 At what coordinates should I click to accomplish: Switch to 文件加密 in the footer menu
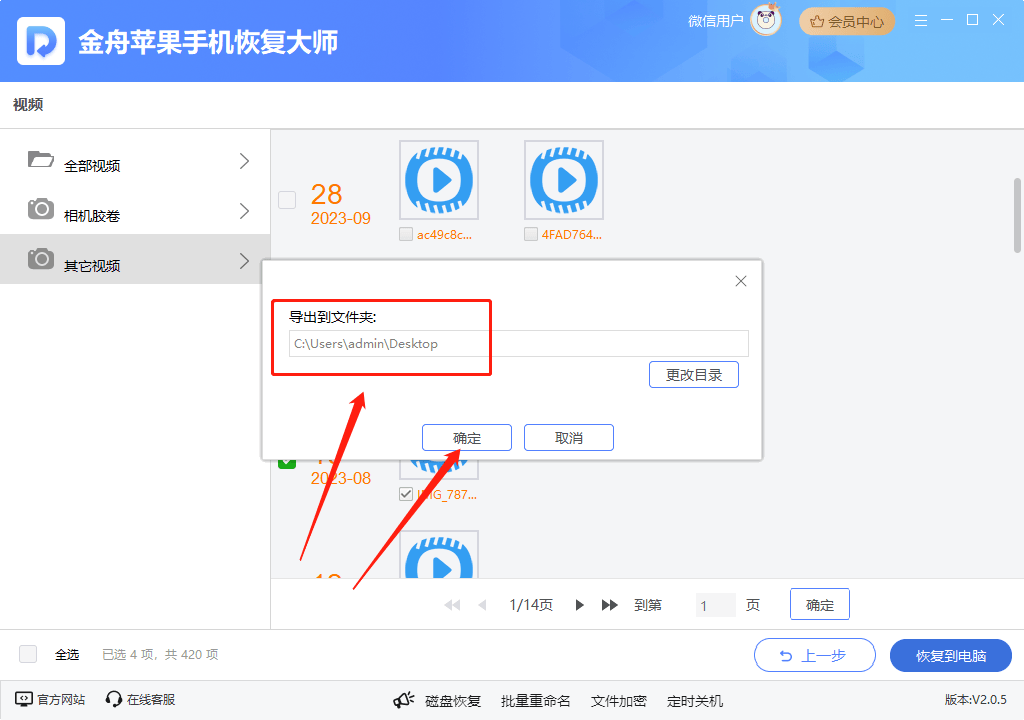coord(618,700)
